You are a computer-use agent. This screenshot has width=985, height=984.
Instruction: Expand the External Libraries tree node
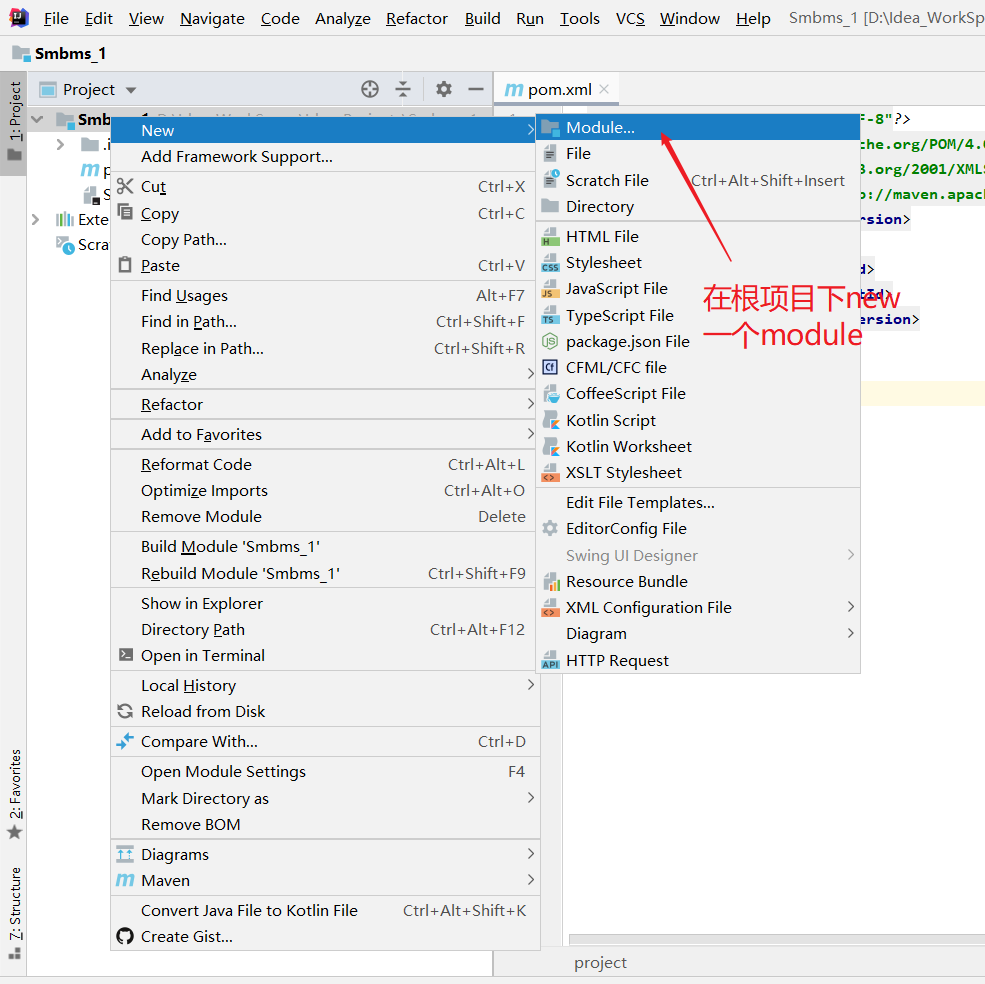pos(36,219)
